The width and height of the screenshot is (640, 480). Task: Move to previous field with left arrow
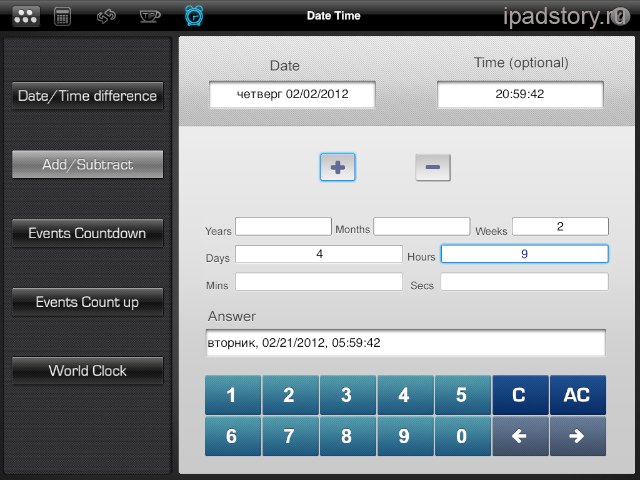tap(521, 436)
